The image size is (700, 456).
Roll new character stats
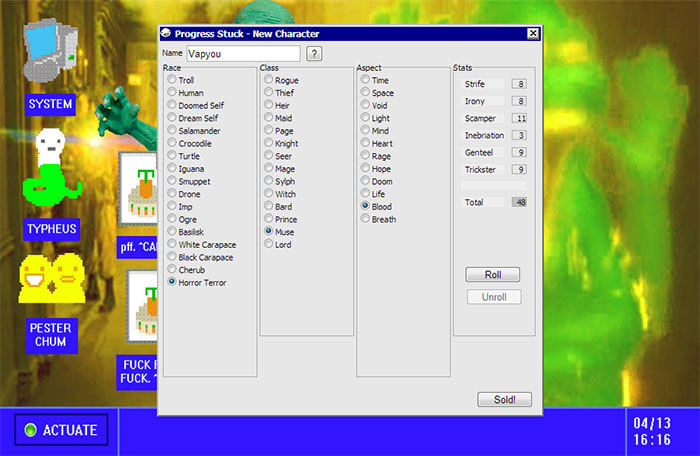pyautogui.click(x=492, y=274)
